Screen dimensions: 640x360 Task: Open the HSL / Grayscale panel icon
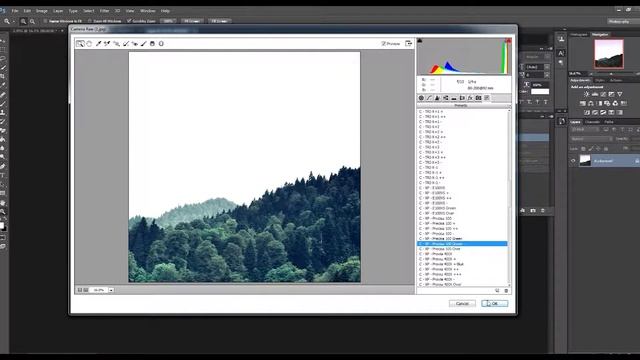pyautogui.click(x=446, y=98)
